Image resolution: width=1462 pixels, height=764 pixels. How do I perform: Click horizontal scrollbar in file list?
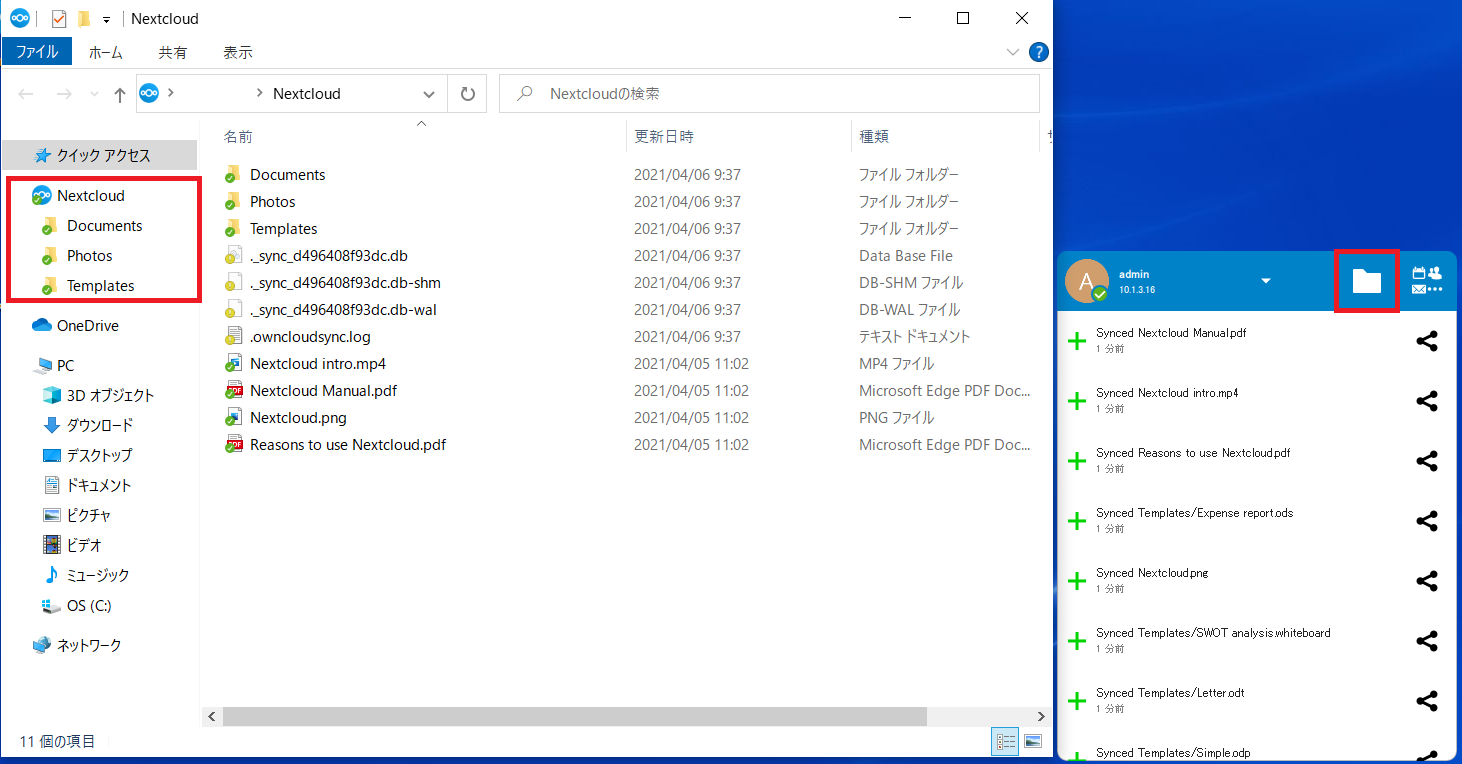pos(575,717)
